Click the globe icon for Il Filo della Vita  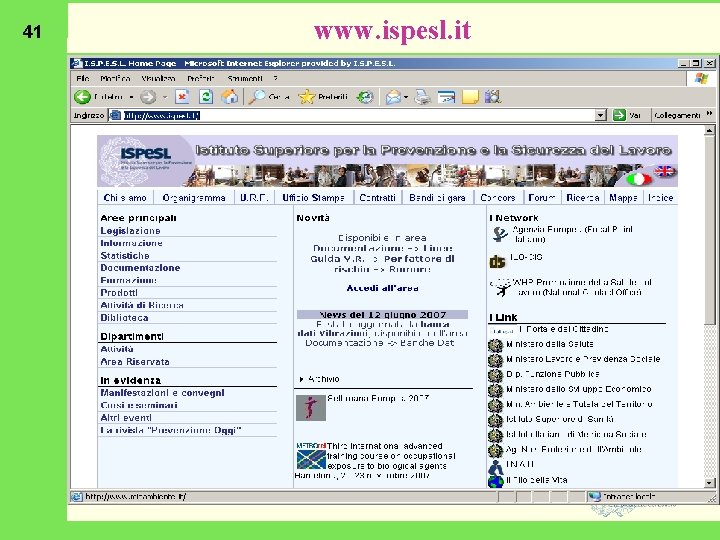[x=495, y=482]
